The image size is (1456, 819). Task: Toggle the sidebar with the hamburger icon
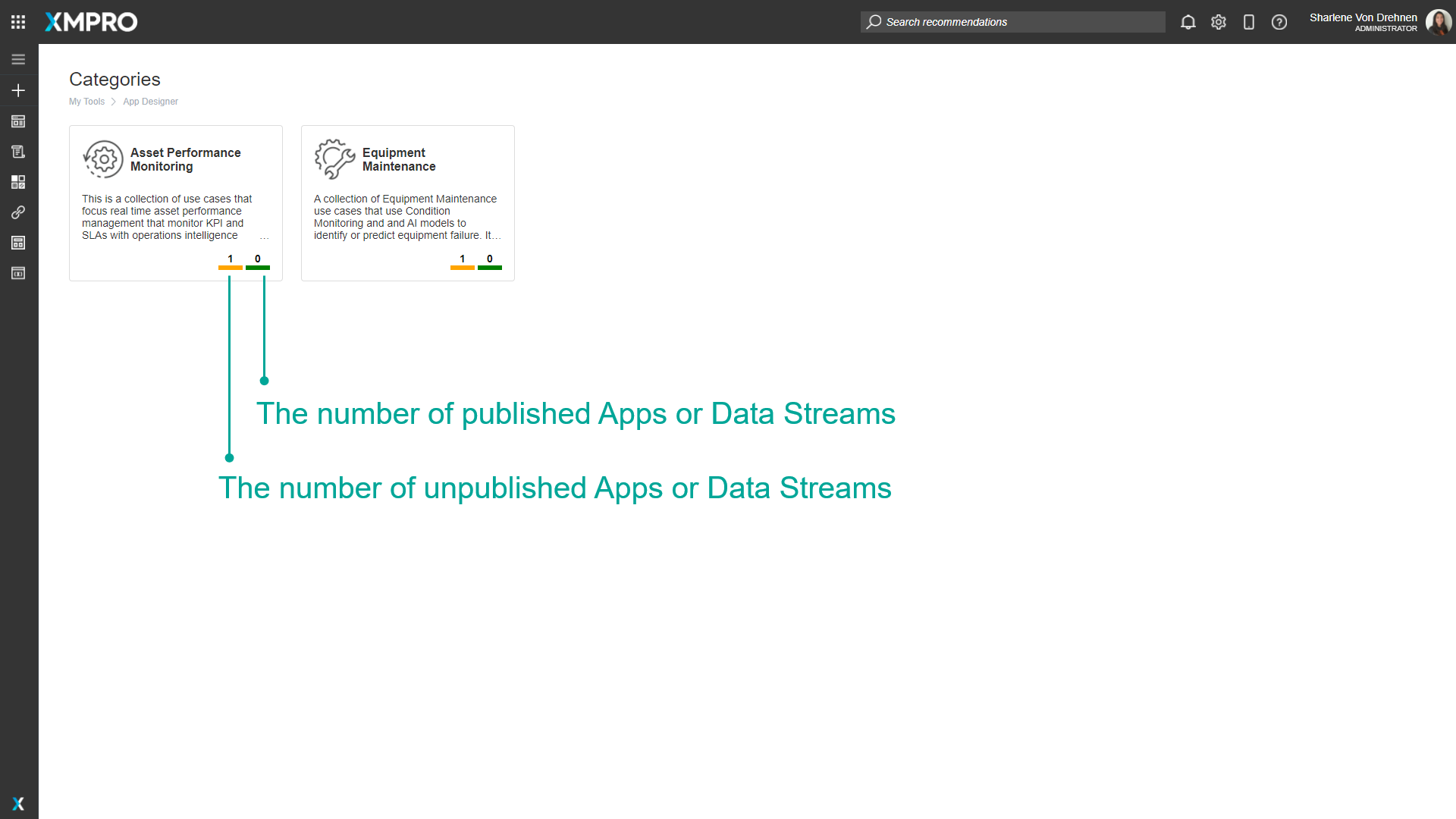[18, 58]
